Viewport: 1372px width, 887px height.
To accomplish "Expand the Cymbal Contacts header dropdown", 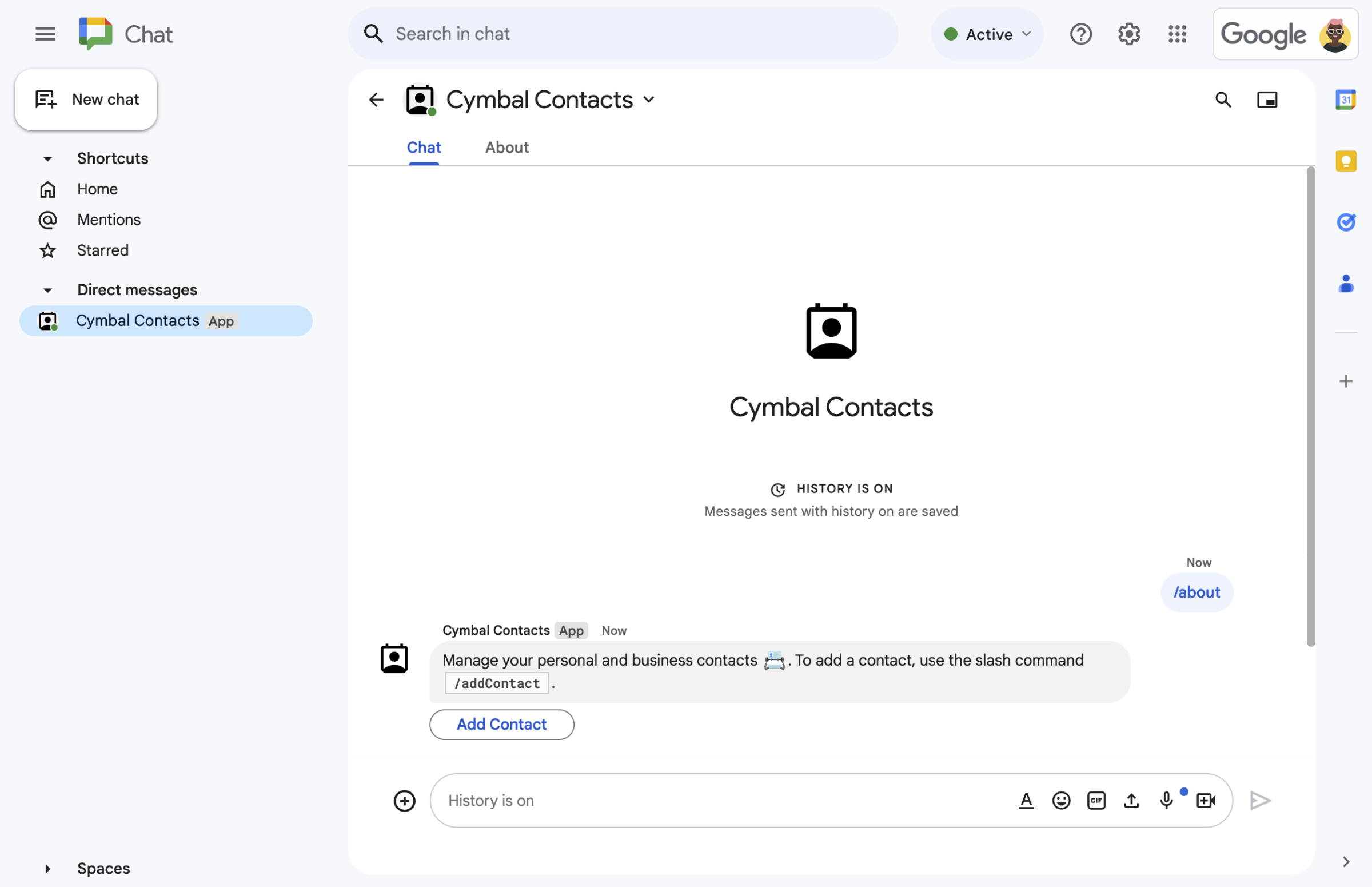I will (650, 99).
